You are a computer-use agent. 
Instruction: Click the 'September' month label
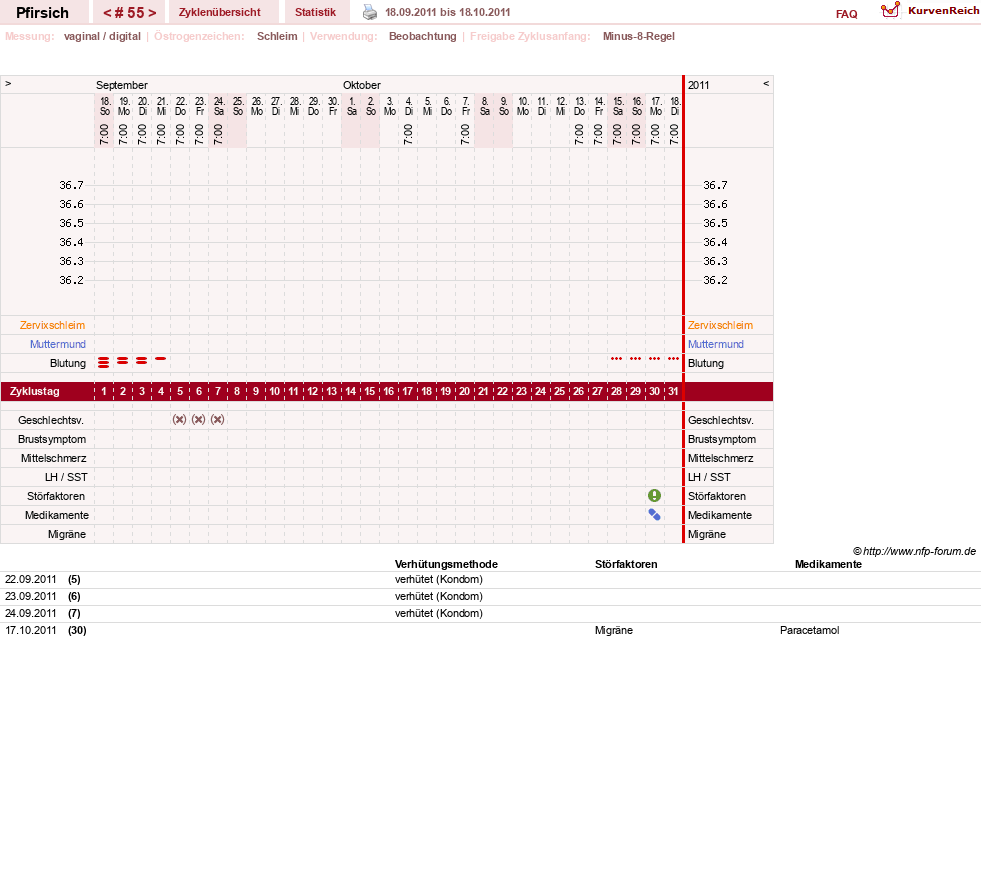(x=121, y=85)
